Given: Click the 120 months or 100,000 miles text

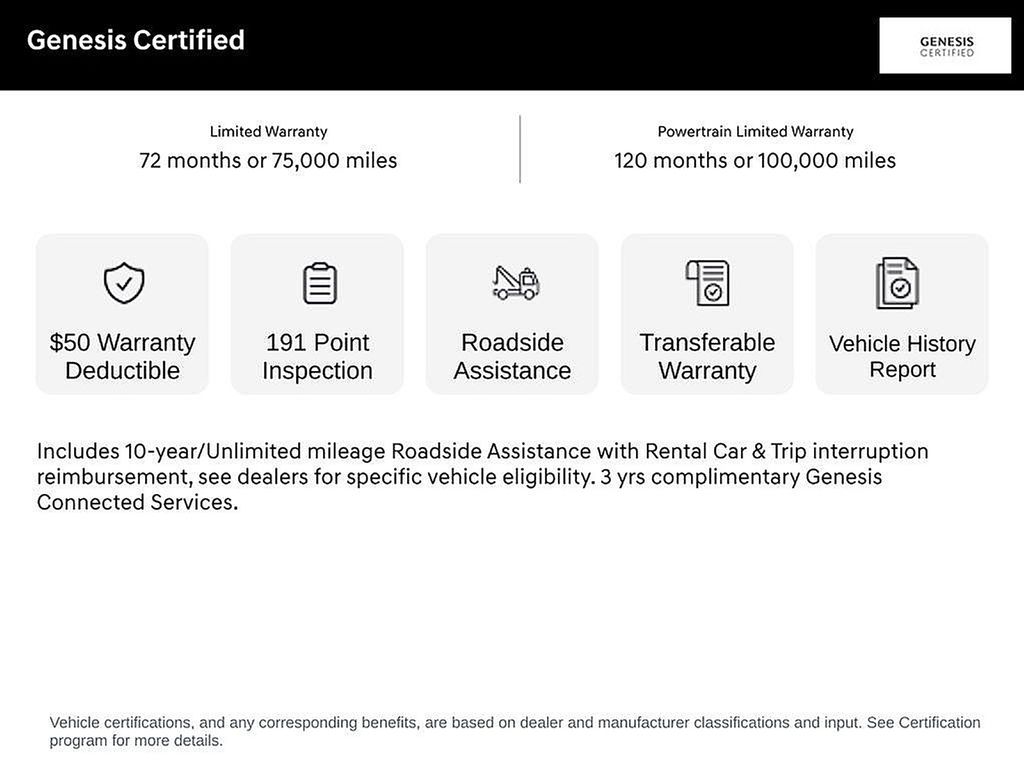Looking at the screenshot, I should click(755, 160).
